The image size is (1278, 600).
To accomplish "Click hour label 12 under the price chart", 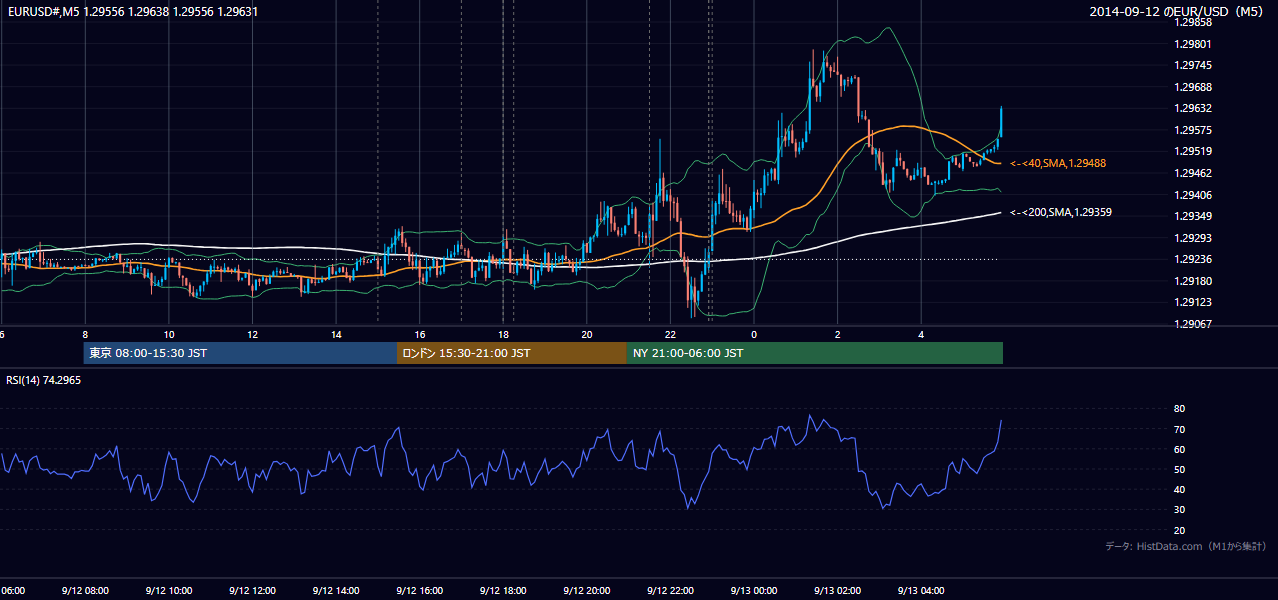I will point(252,334).
